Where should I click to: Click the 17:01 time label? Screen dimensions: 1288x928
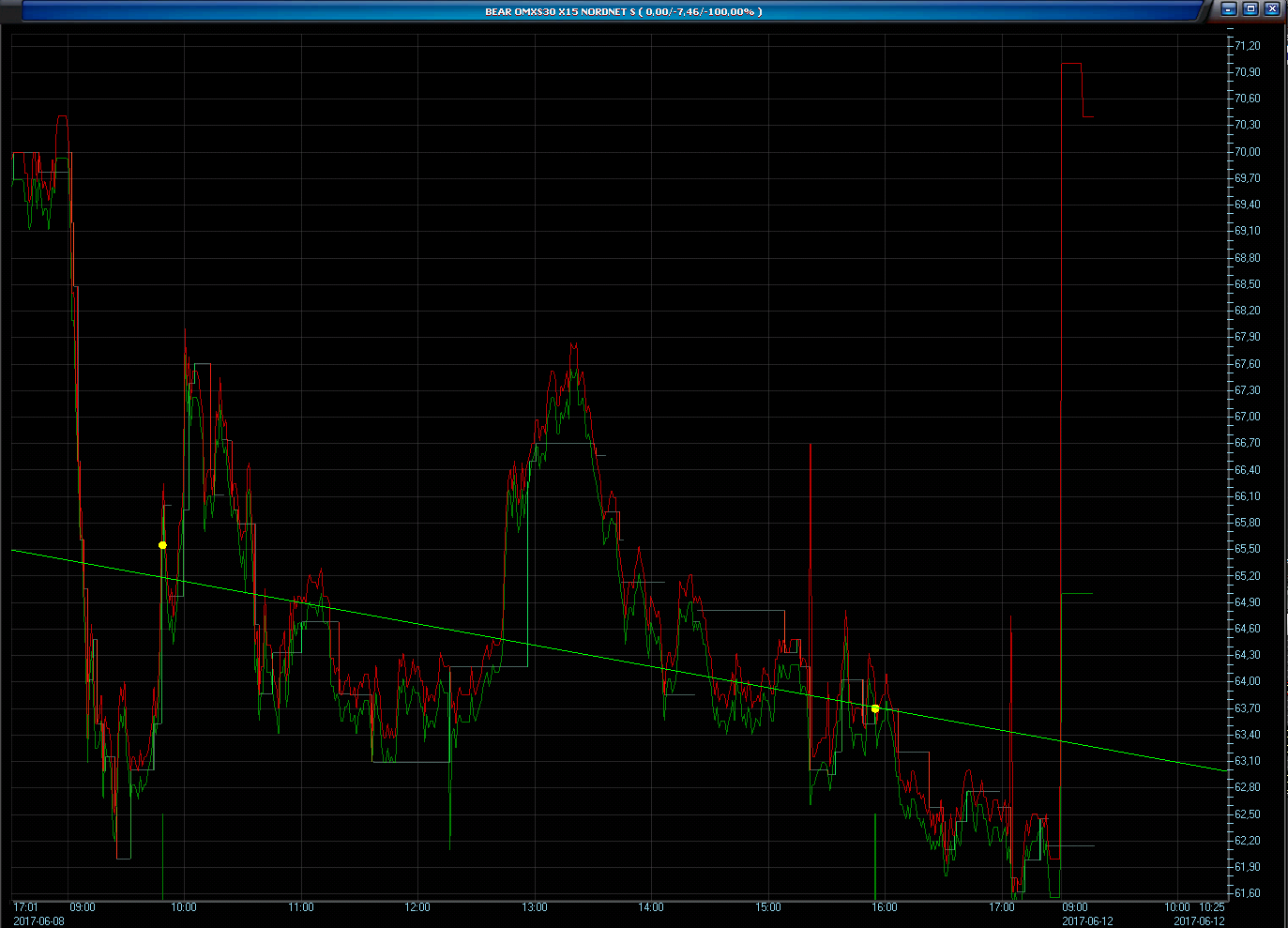pyautogui.click(x=26, y=907)
